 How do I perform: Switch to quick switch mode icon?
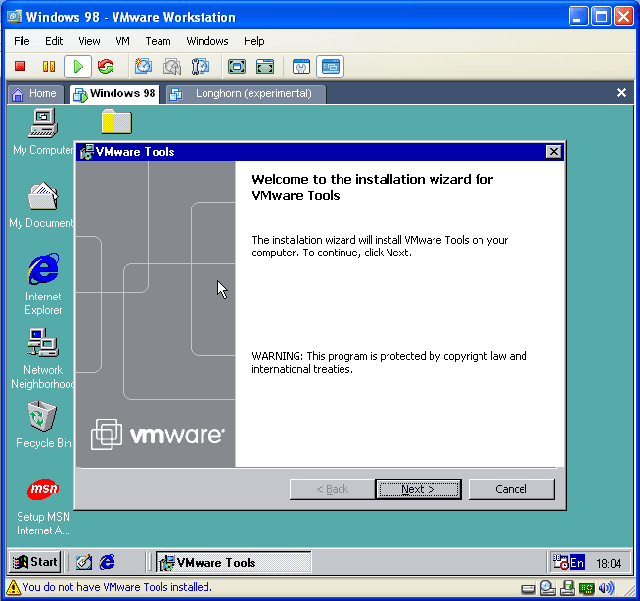point(265,67)
